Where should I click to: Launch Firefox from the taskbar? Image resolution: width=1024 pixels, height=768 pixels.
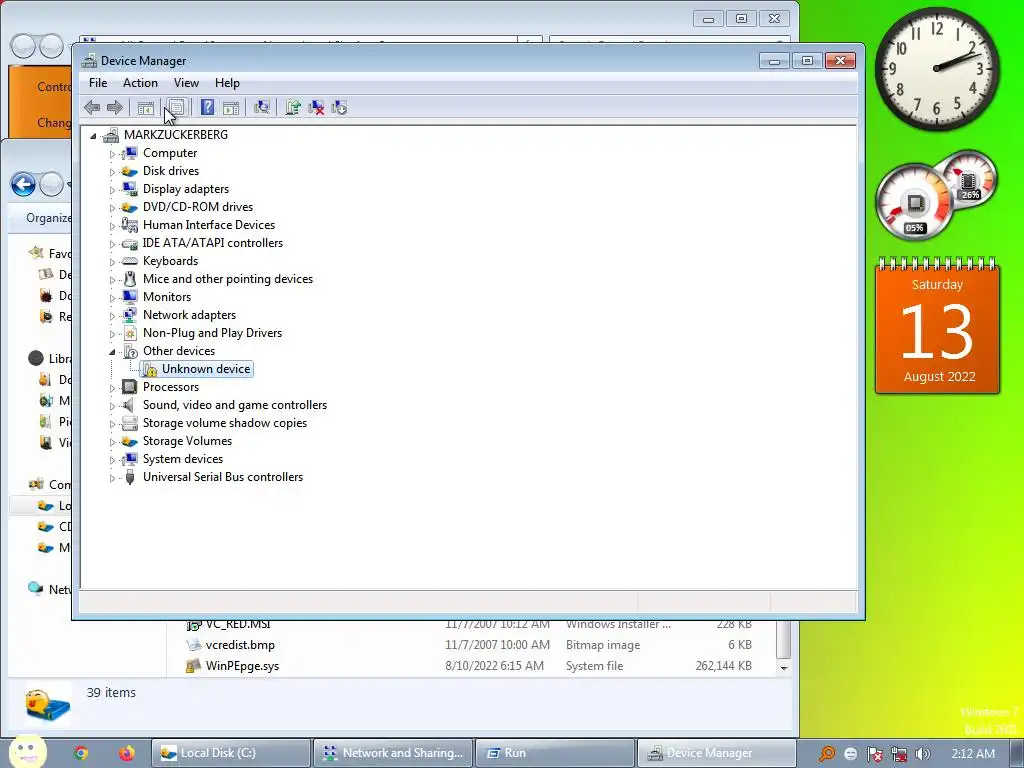pos(127,753)
